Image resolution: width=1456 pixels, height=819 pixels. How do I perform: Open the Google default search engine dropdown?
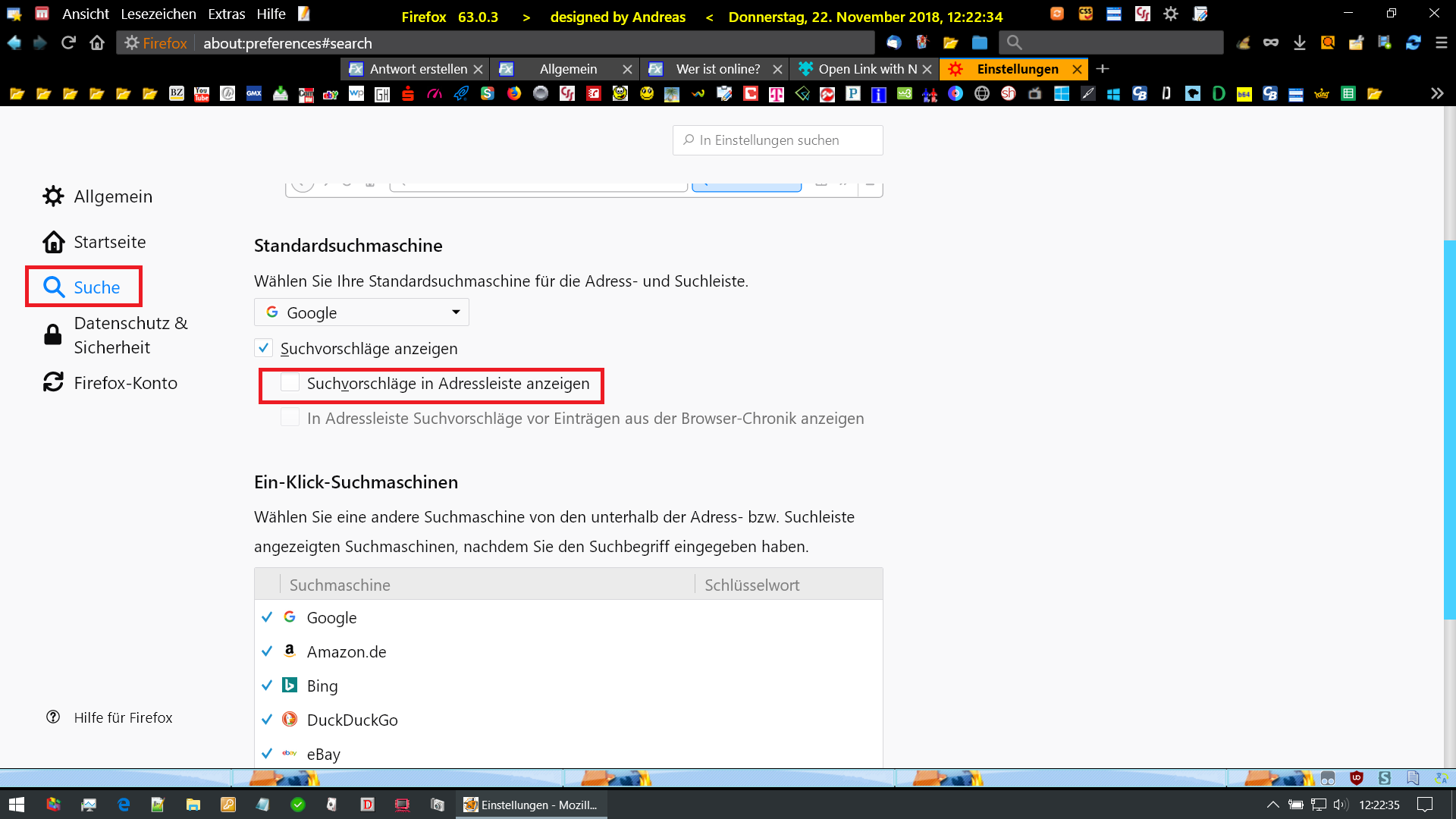tap(362, 312)
